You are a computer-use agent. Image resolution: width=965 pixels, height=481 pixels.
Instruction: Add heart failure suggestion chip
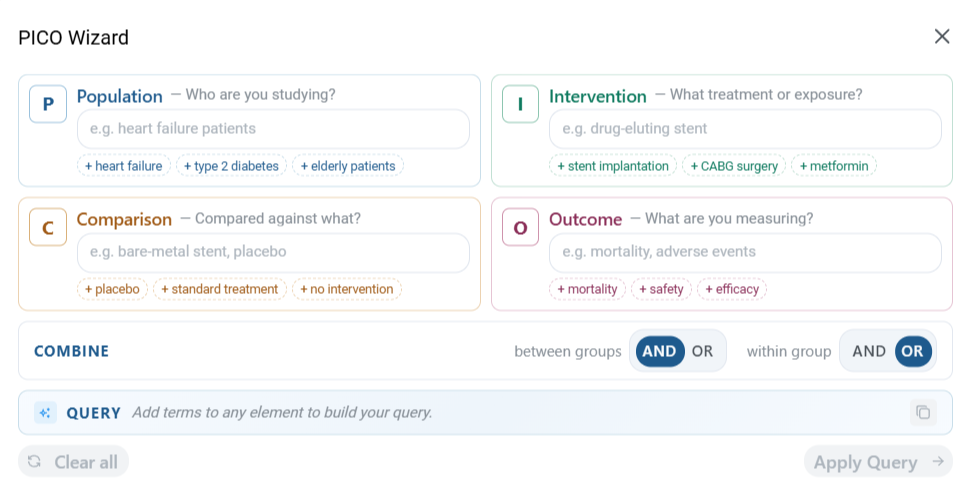[x=124, y=166]
